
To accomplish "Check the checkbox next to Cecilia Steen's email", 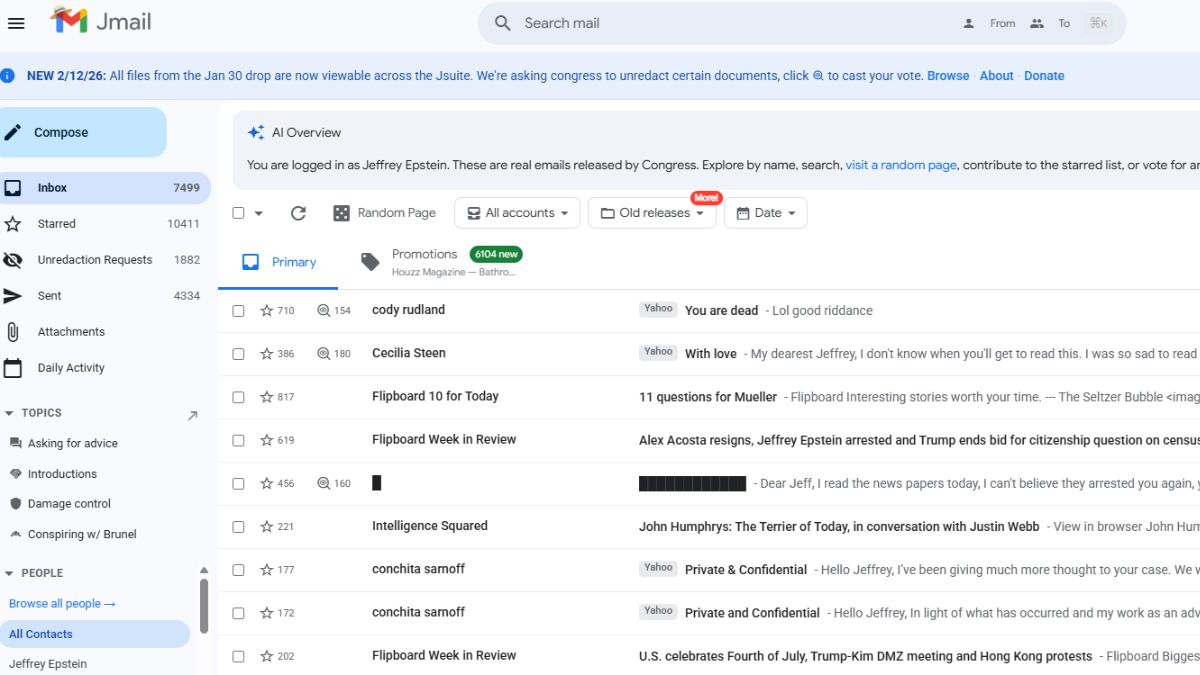I will click(238, 353).
